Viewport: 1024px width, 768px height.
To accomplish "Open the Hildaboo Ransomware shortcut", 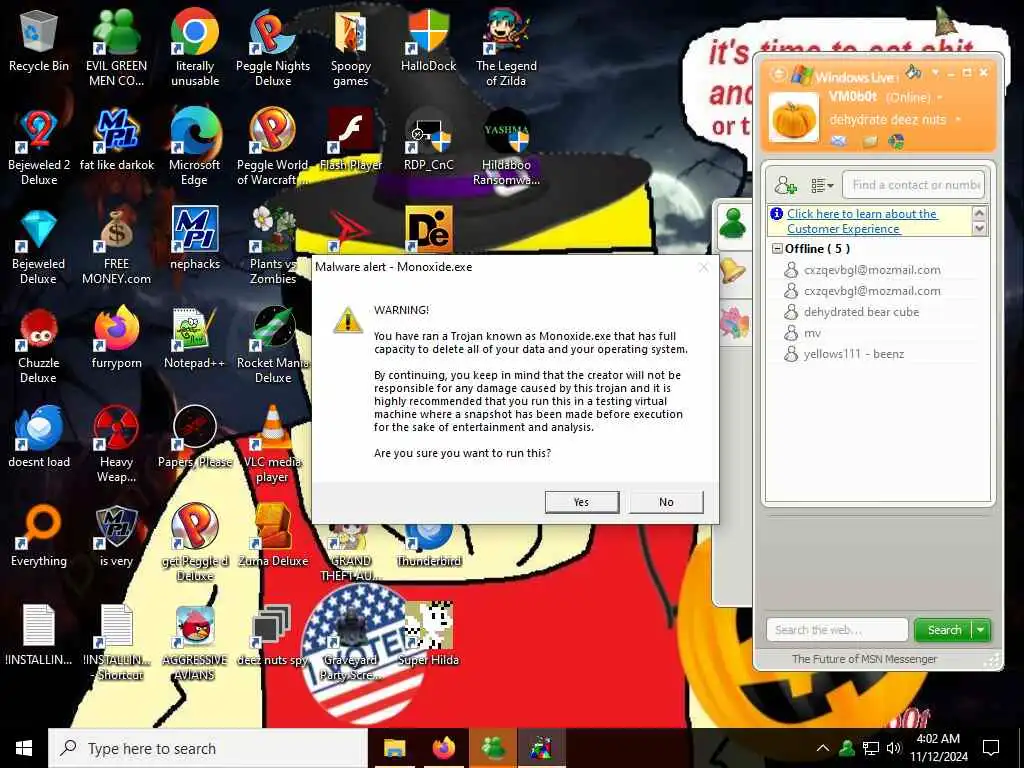I will click(x=506, y=146).
